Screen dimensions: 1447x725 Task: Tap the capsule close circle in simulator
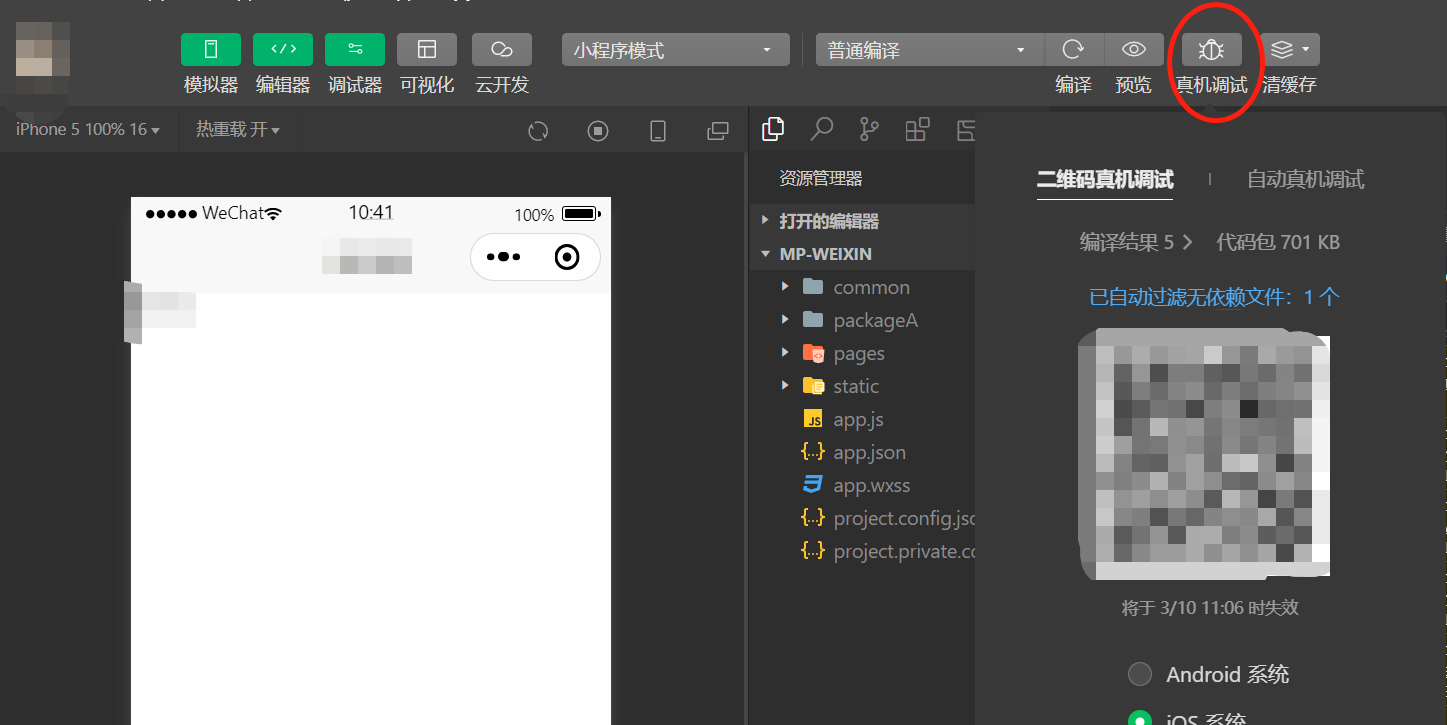coord(567,257)
